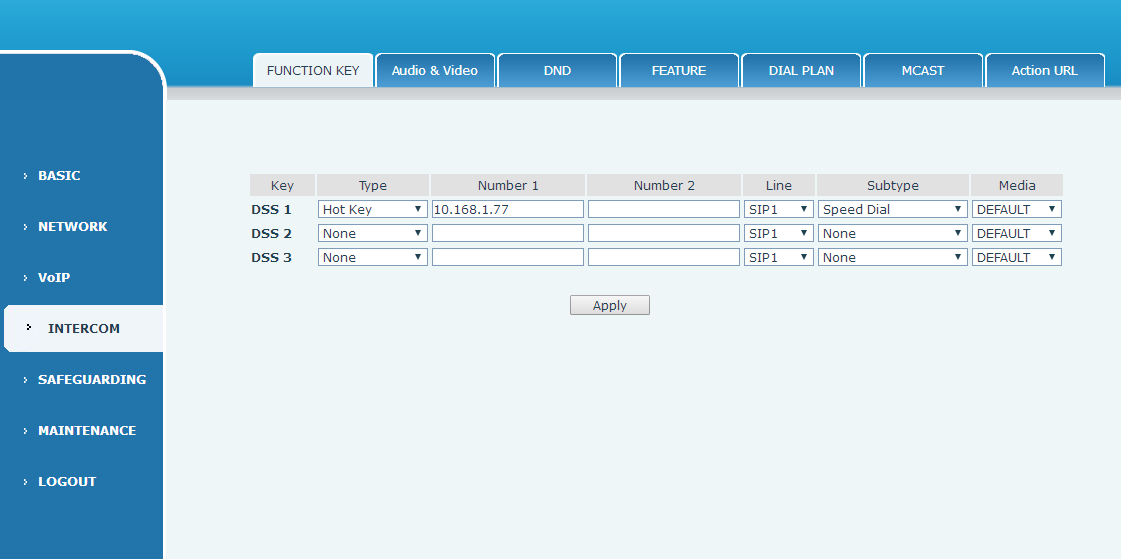Open the FEATURE tab
Viewport: 1121px width, 559px height.
pyautogui.click(x=679, y=71)
